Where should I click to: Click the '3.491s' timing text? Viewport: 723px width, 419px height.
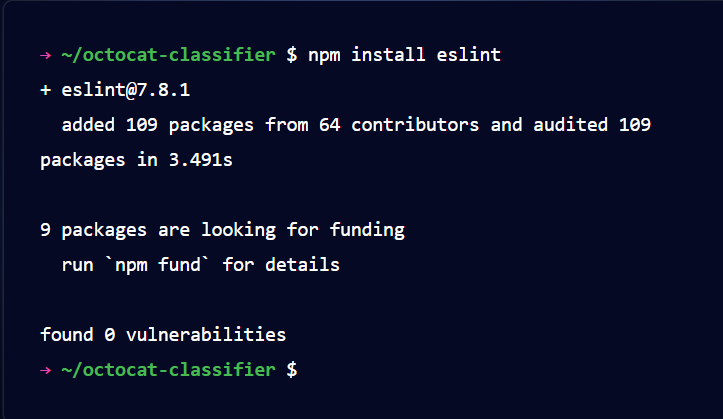point(201,160)
